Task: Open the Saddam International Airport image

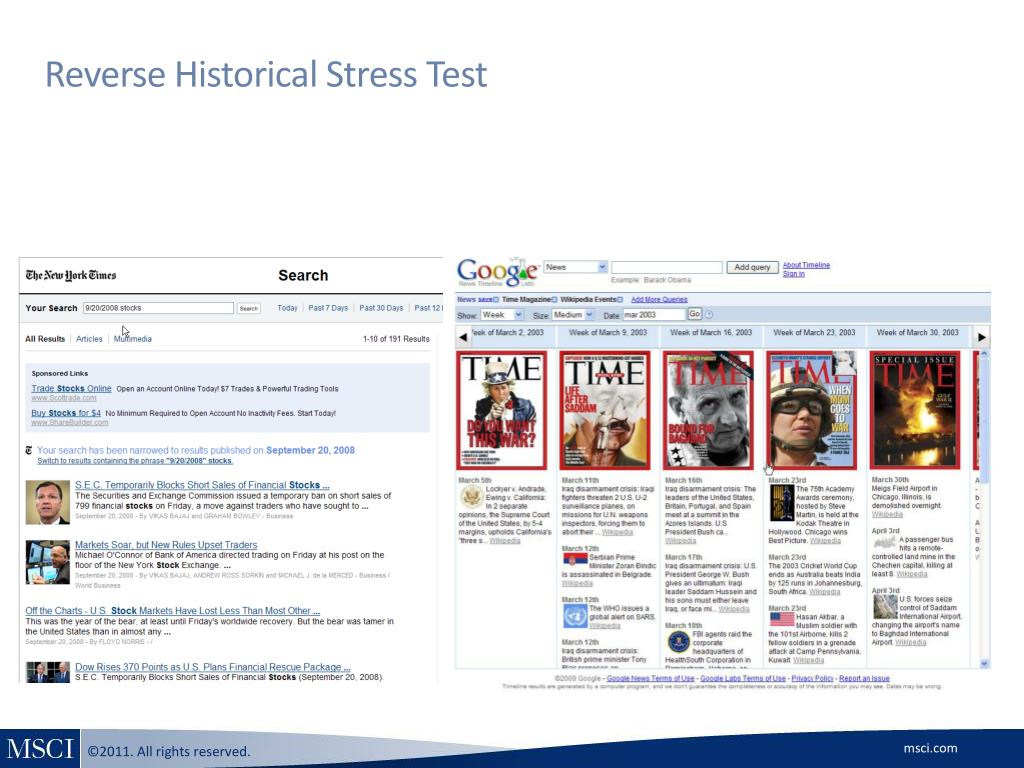Action: tap(885, 607)
